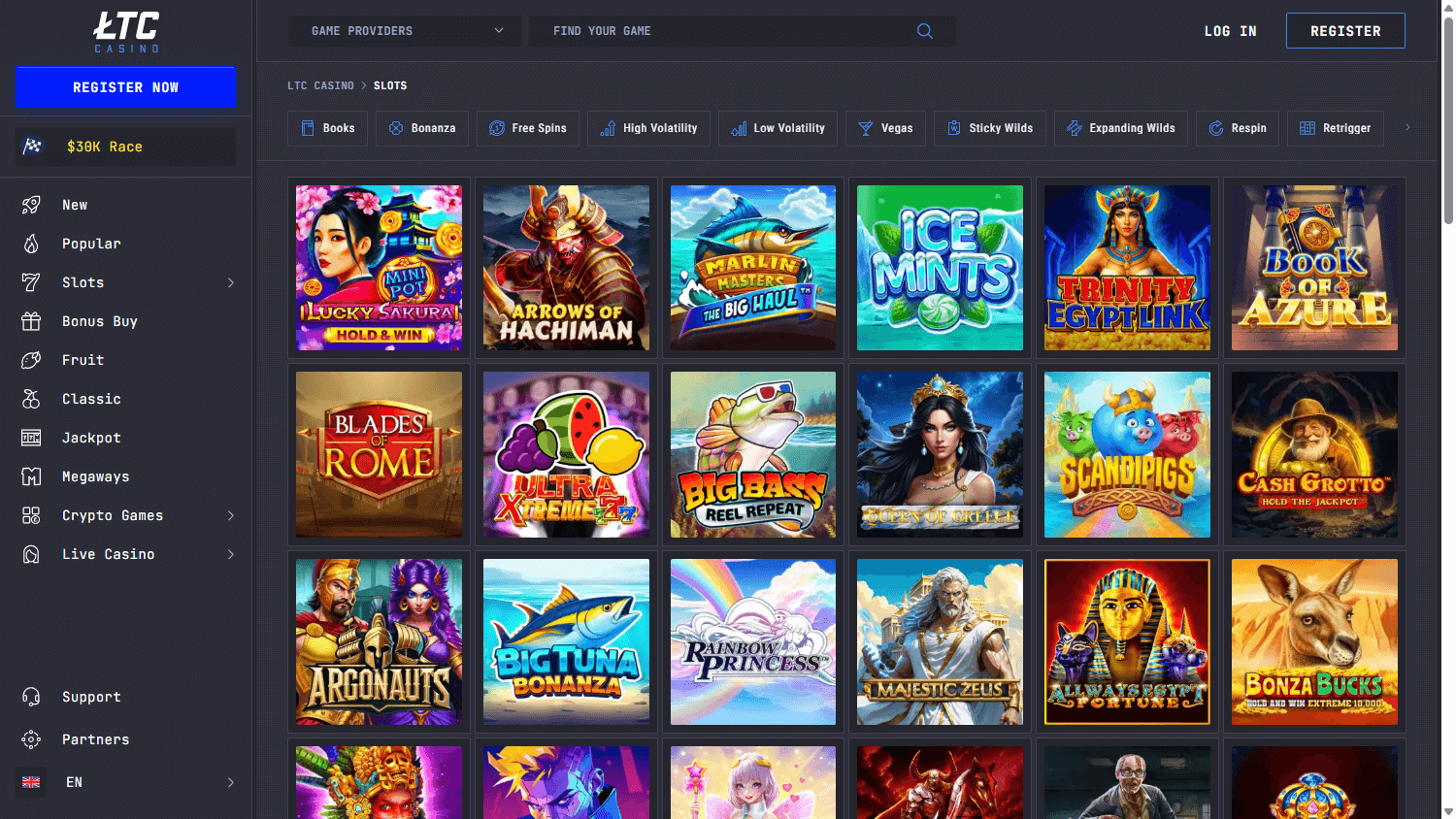
Task: Open the Game Providers dropdown
Action: [x=404, y=30]
